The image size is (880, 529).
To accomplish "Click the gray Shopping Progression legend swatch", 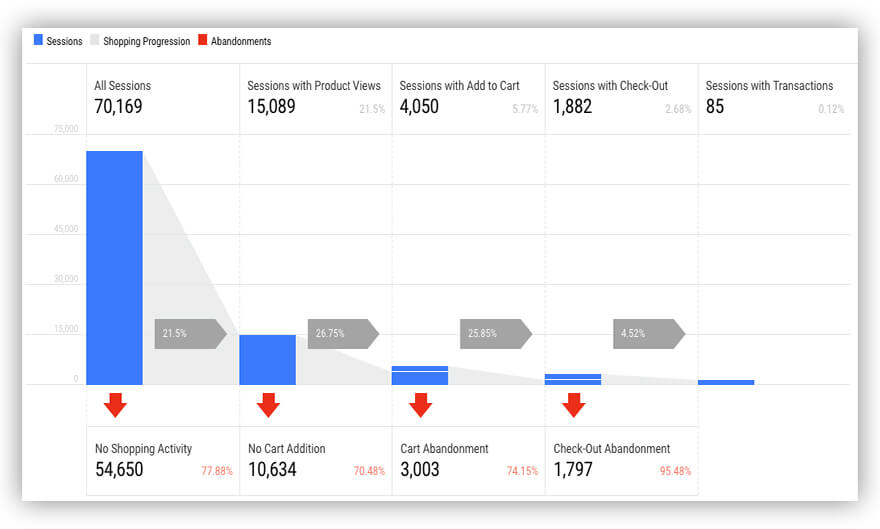I will 95,40.
